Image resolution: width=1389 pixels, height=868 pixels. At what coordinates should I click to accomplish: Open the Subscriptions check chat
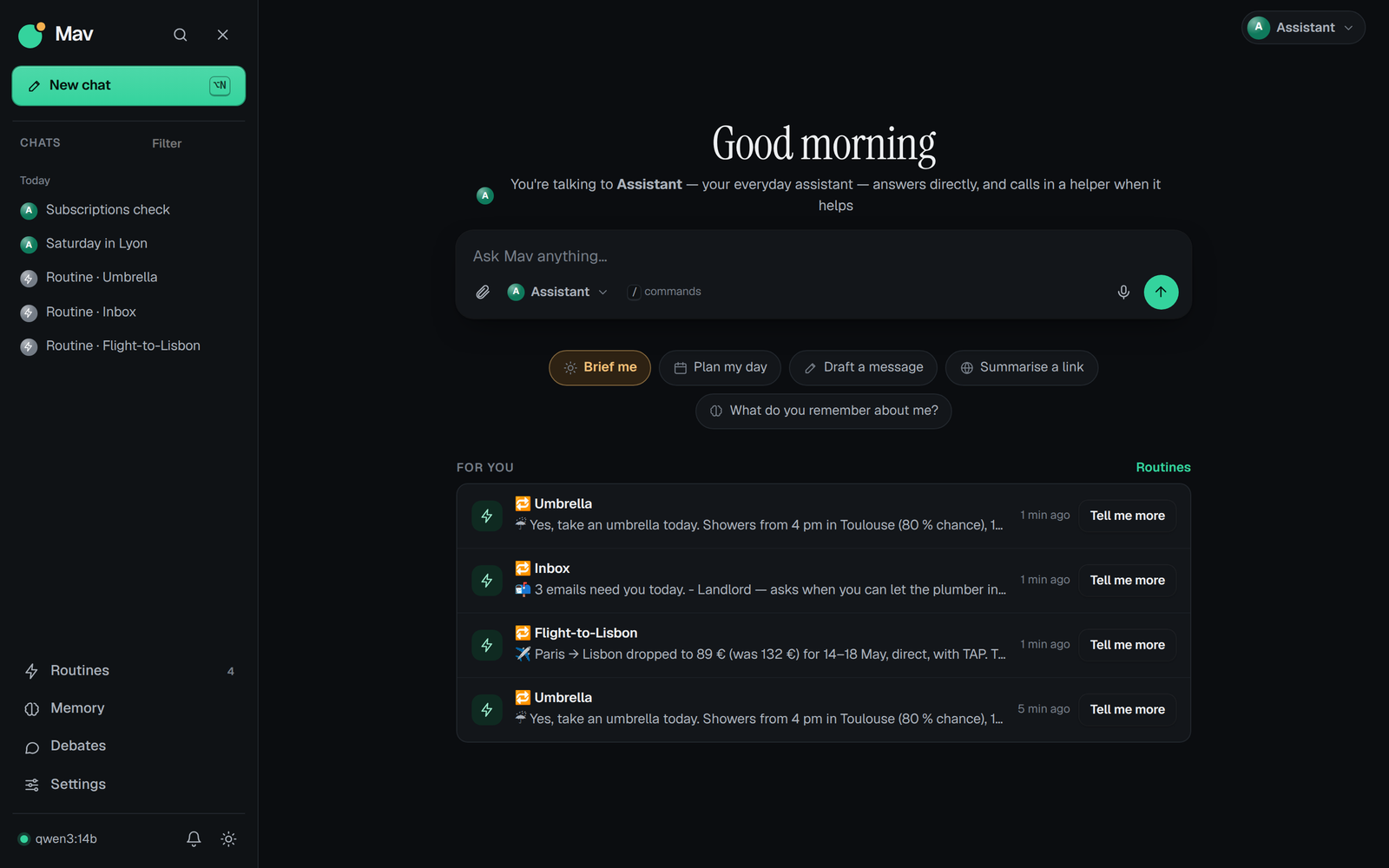pos(128,210)
